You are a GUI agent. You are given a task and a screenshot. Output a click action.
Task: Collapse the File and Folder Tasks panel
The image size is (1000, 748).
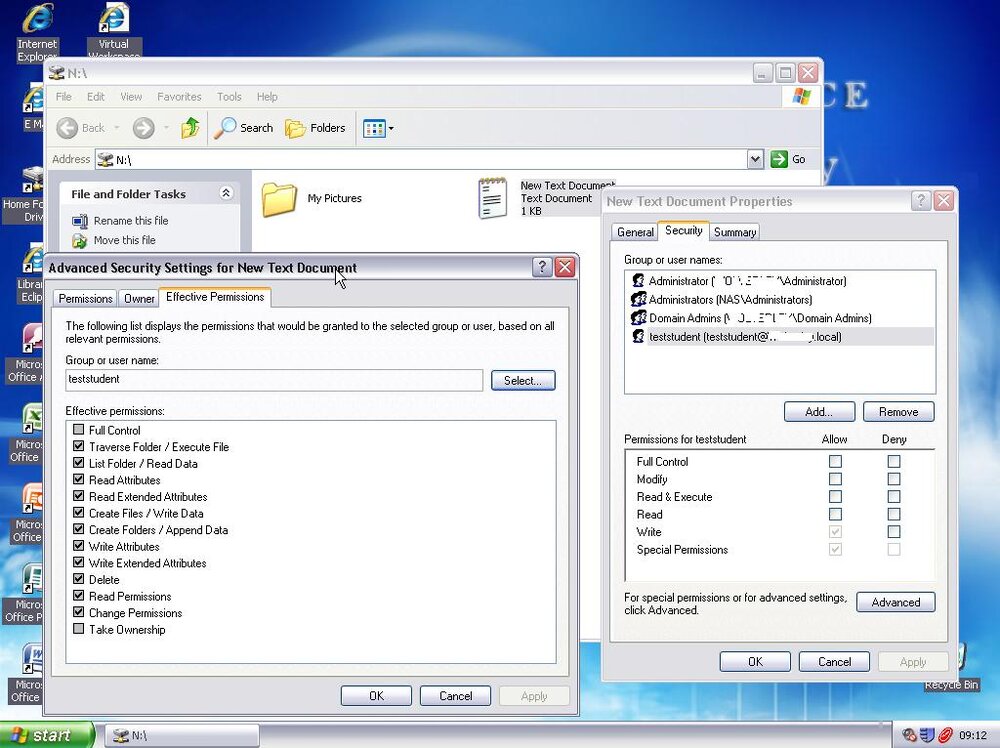tap(226, 193)
